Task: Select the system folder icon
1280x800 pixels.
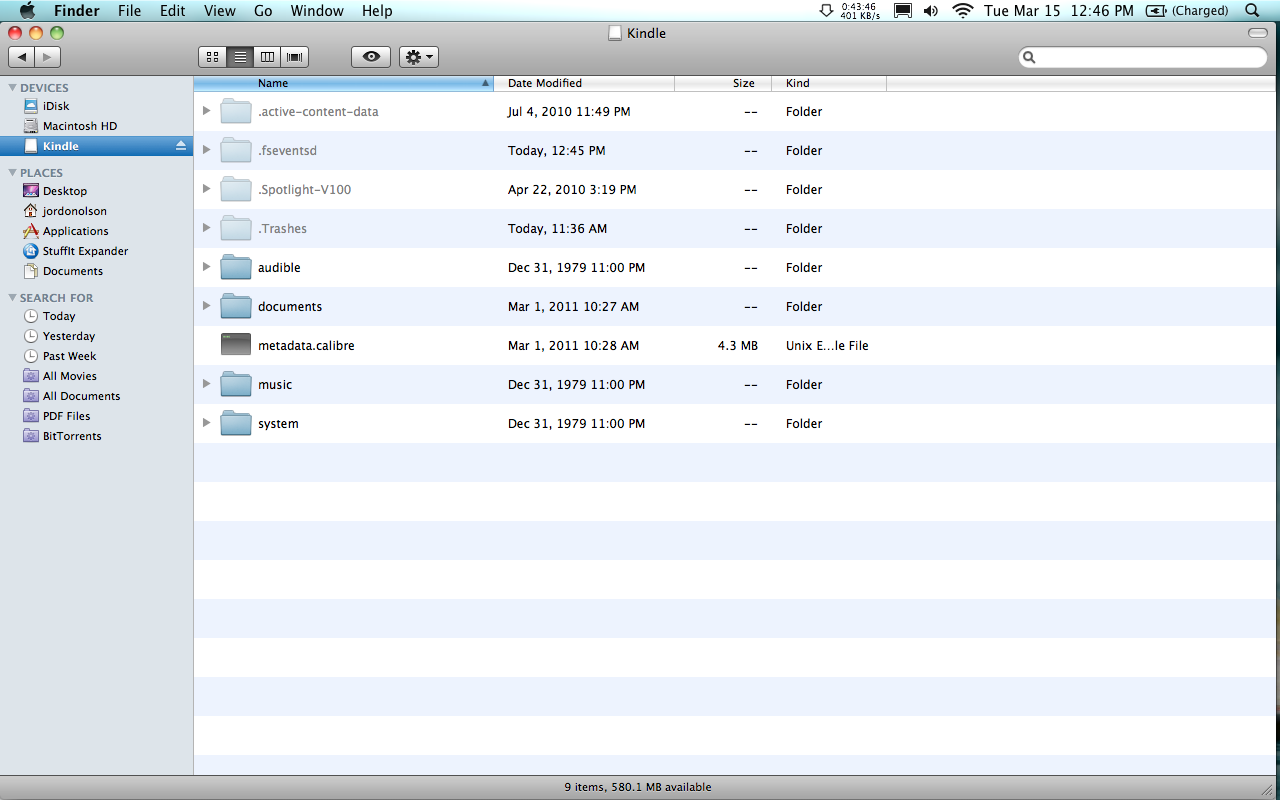Action: click(236, 423)
